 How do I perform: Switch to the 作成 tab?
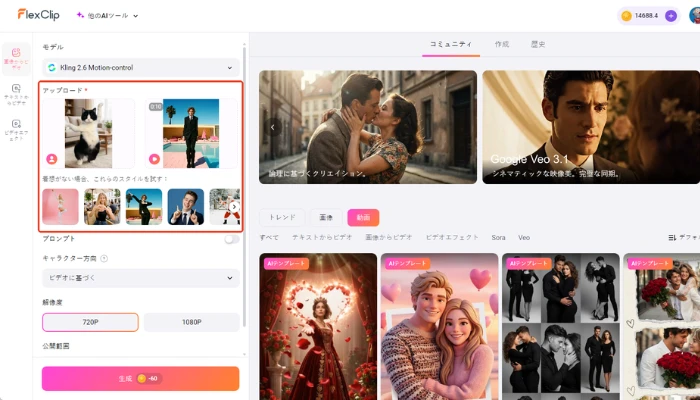click(501, 45)
